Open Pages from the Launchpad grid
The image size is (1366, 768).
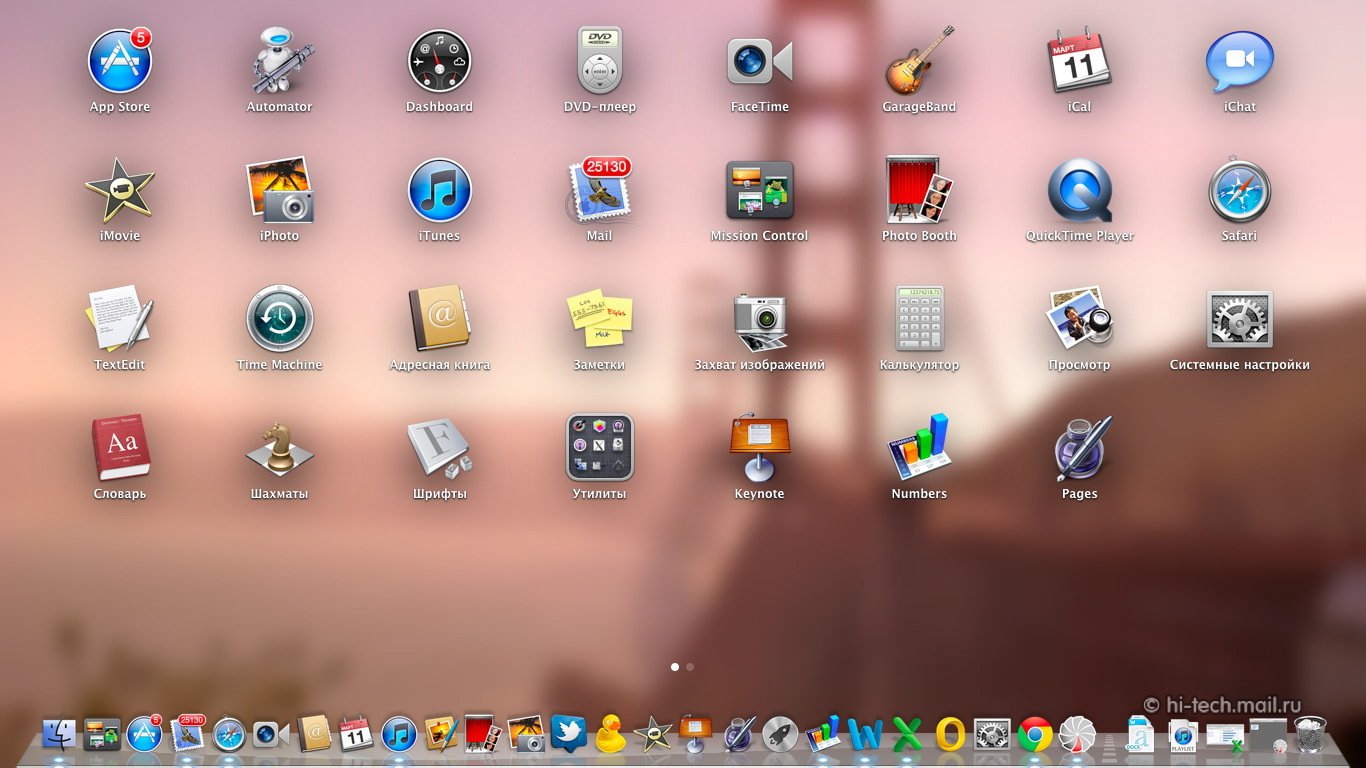point(1080,448)
